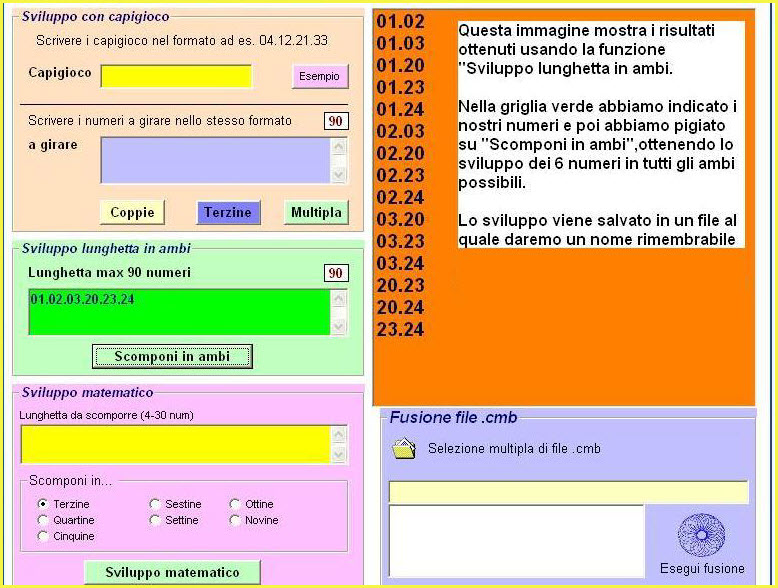Screen dimensions: 778x588
Task: Click the blue Terzine button
Action: tap(228, 212)
